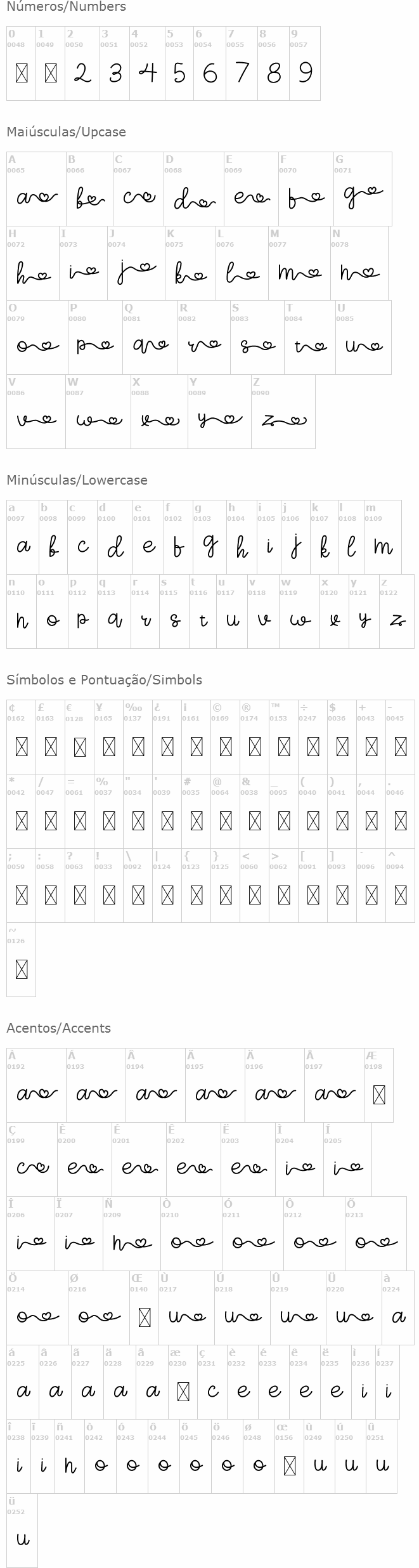Select the ü glyph cell (0252)
The image size is (419, 1568).
pyautogui.click(x=22, y=1531)
